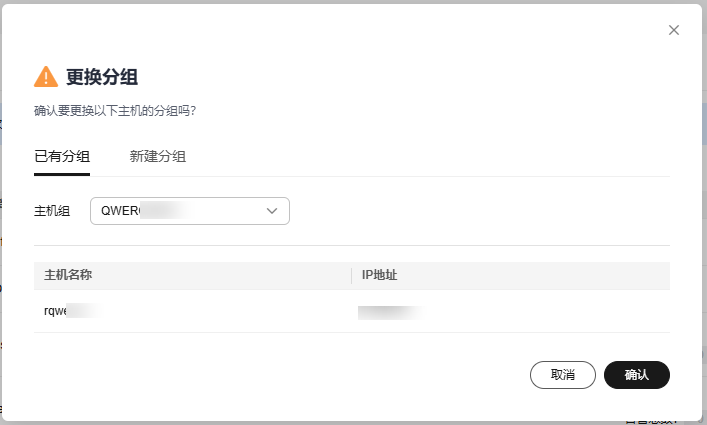
Task: Click the empty area right of the IP地址 header
Action: tap(532, 275)
